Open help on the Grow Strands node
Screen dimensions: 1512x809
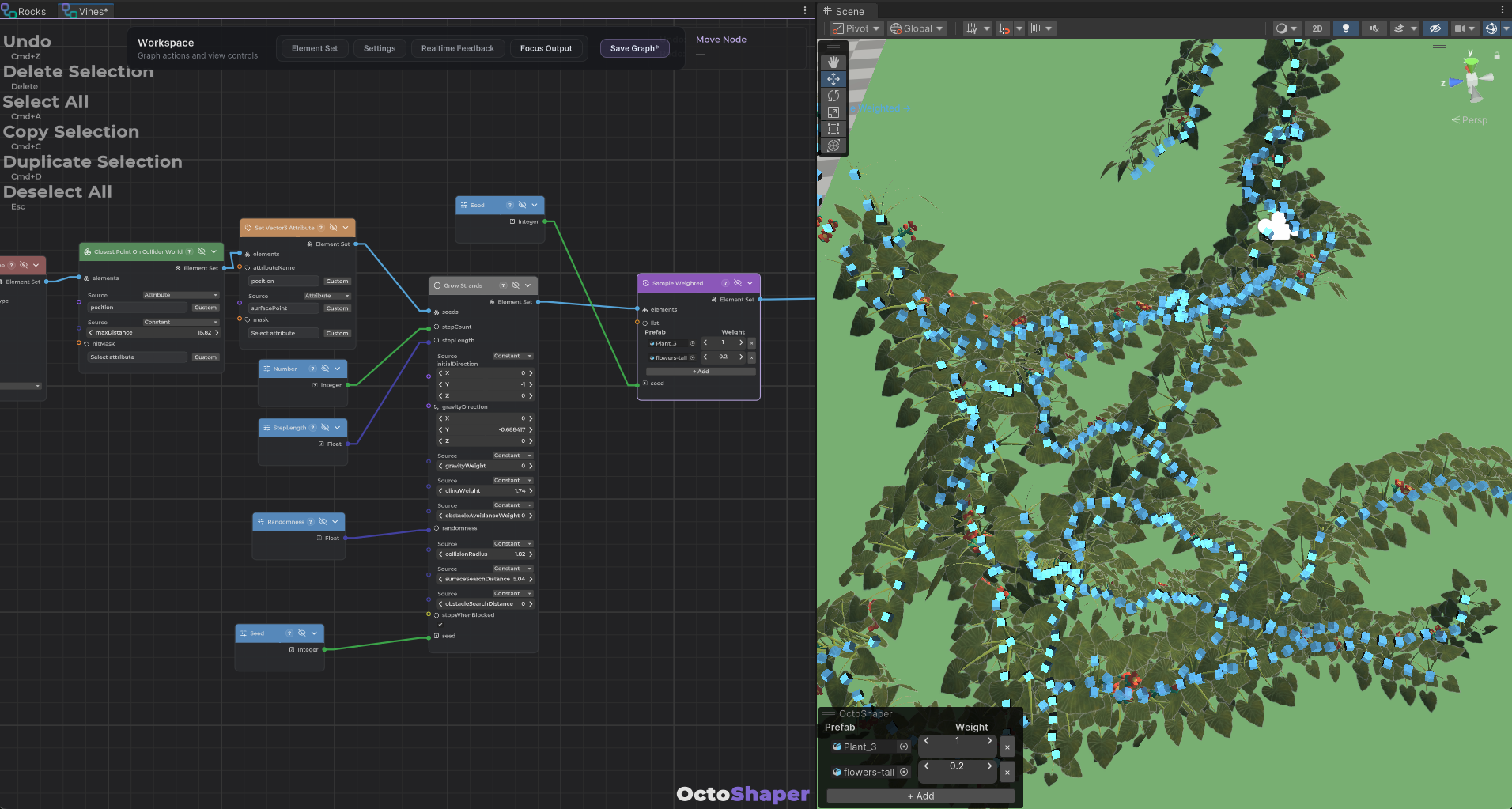pos(503,285)
